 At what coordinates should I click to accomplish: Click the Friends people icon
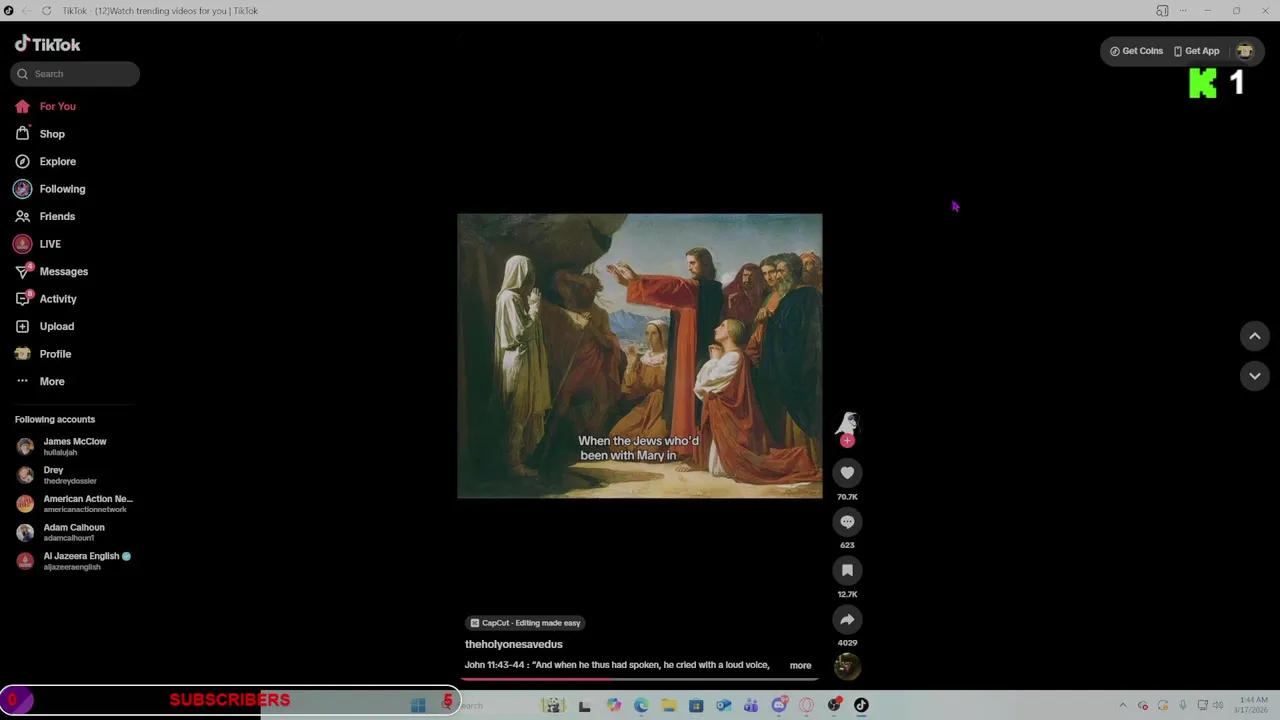click(22, 216)
